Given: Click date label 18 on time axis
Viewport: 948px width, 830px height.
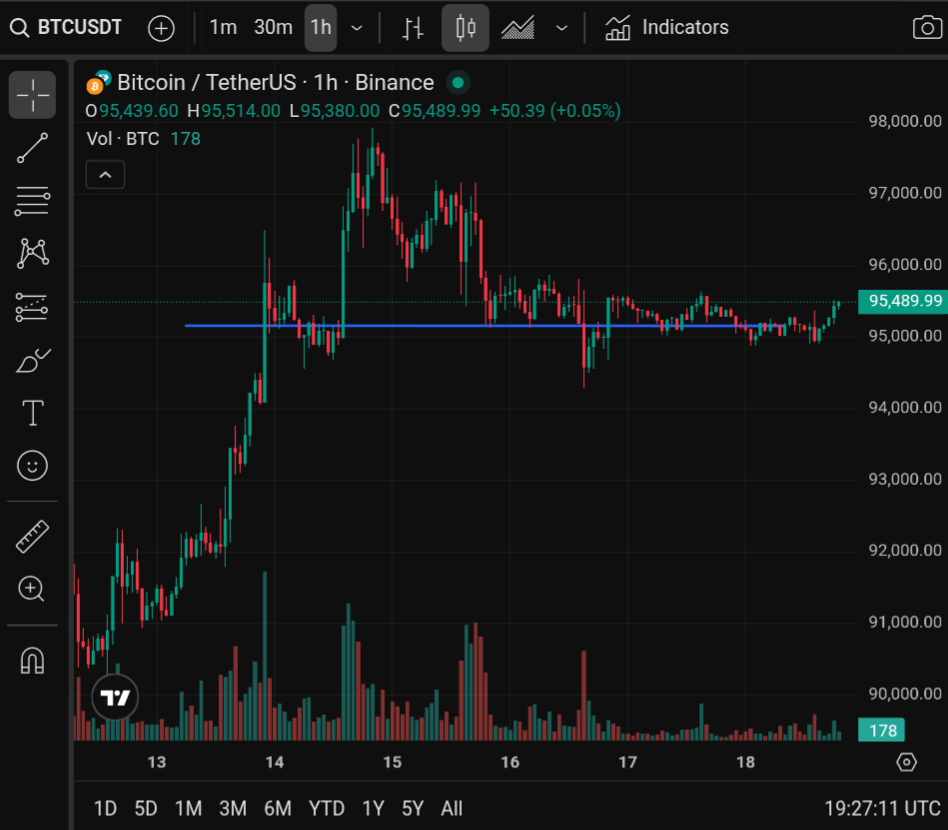Looking at the screenshot, I should click(x=745, y=762).
